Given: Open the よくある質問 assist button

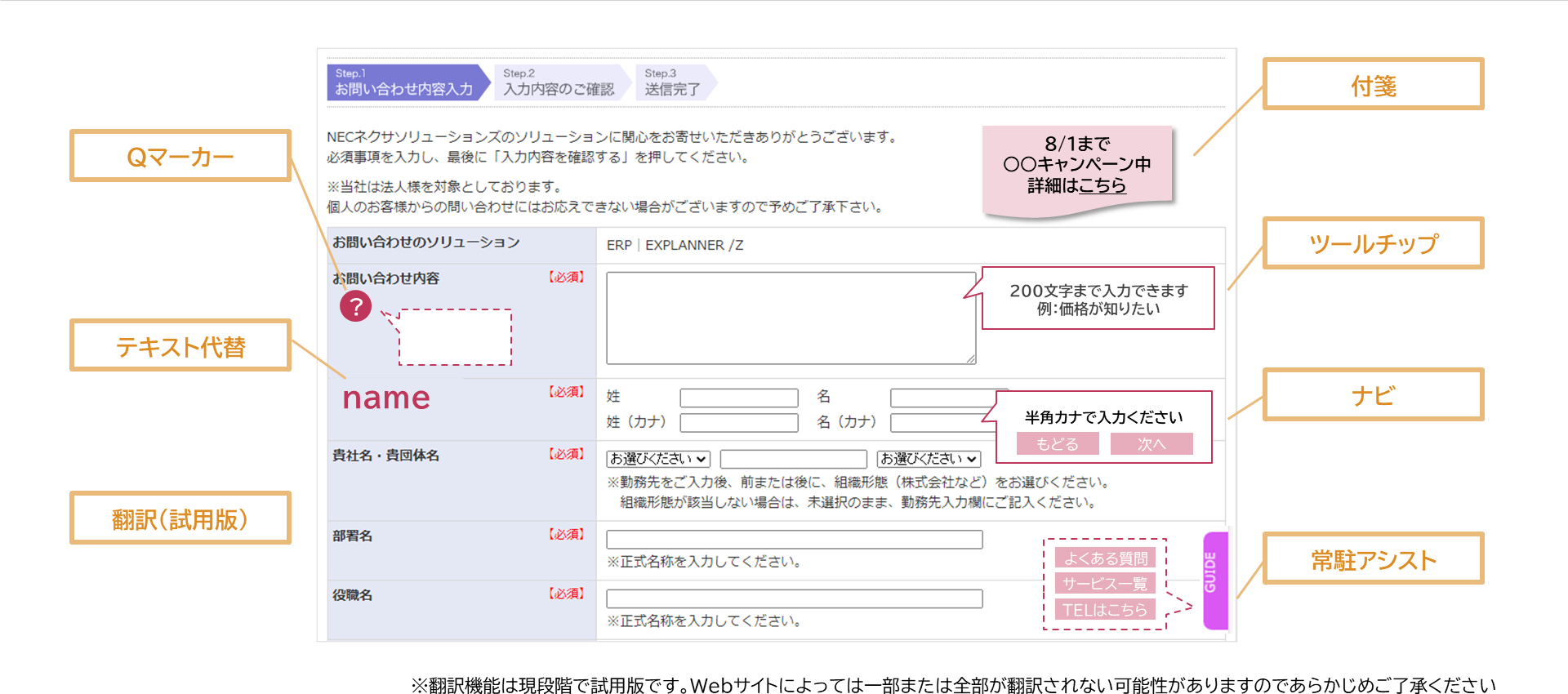Looking at the screenshot, I should click(x=1105, y=558).
